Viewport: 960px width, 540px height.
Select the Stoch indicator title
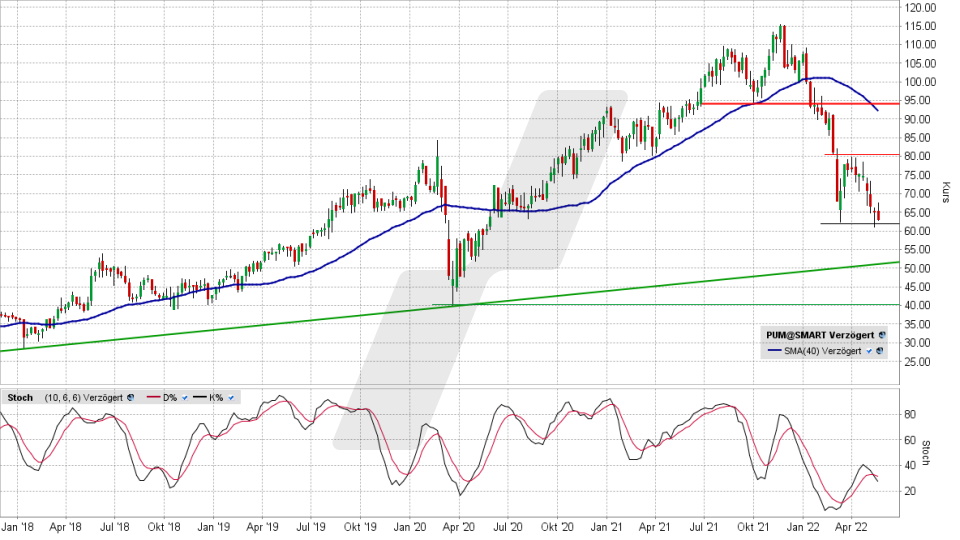pos(20,398)
